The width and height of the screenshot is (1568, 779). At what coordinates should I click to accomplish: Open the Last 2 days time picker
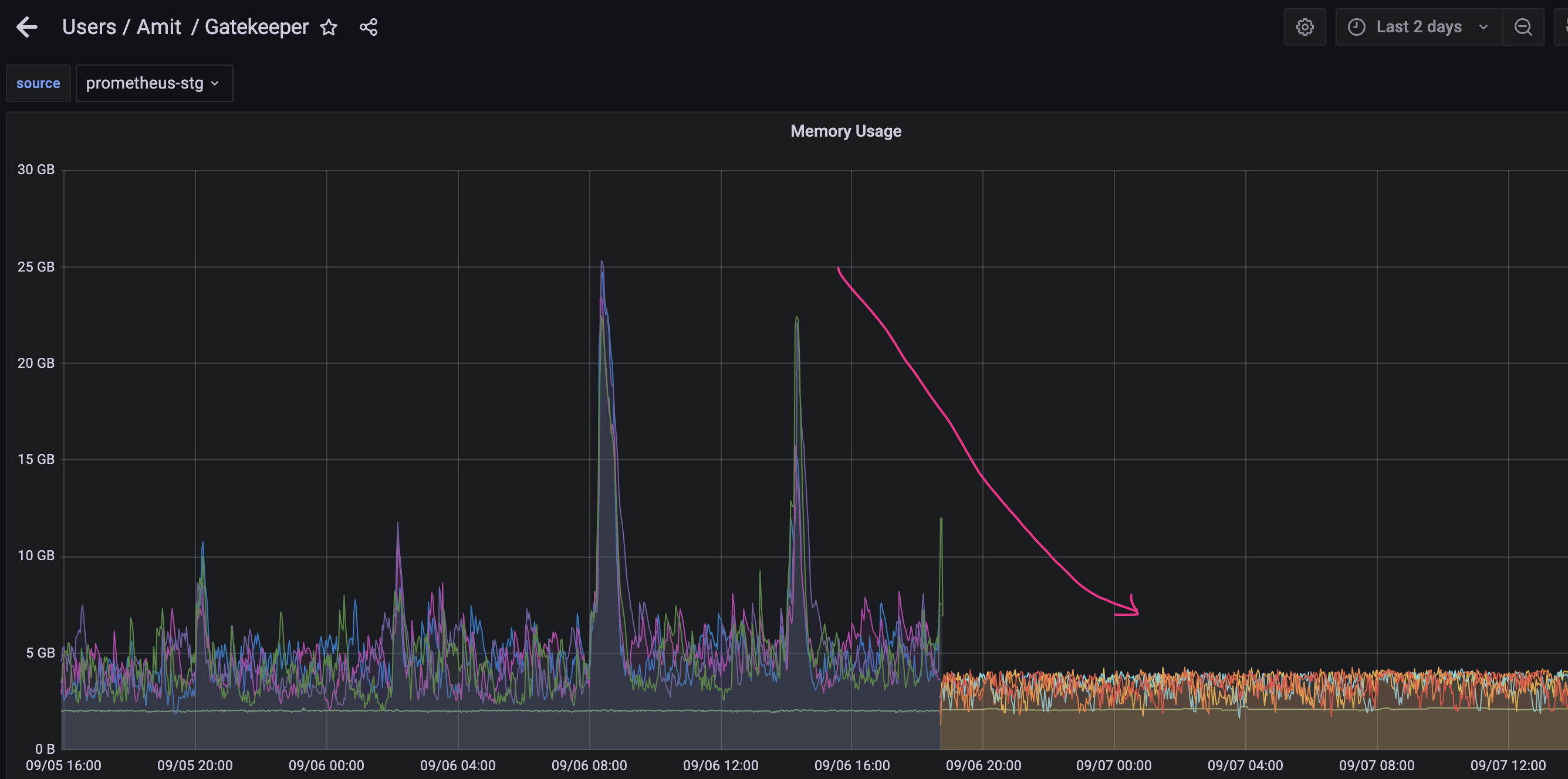point(1418,27)
